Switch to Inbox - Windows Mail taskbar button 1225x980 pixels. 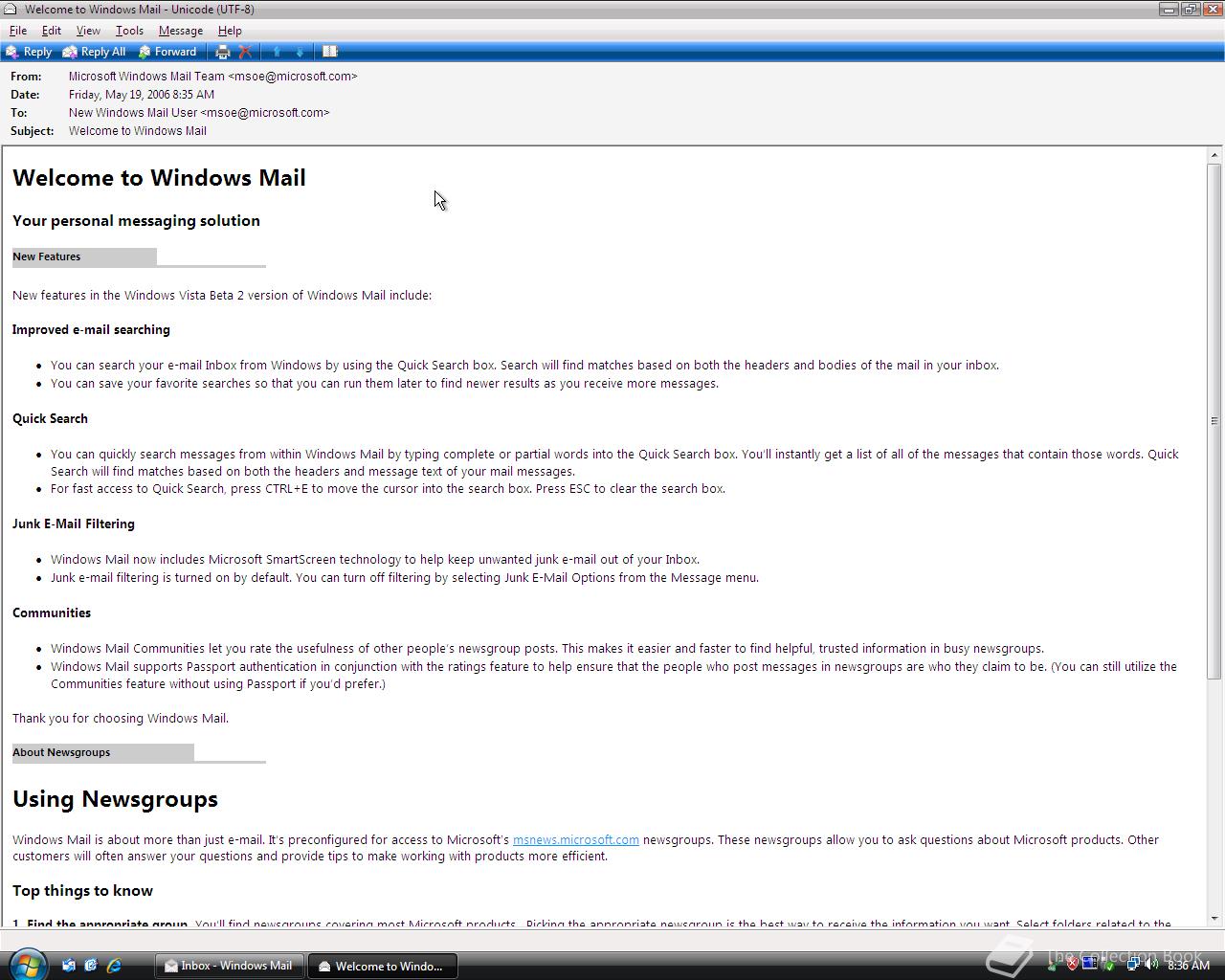pos(230,966)
